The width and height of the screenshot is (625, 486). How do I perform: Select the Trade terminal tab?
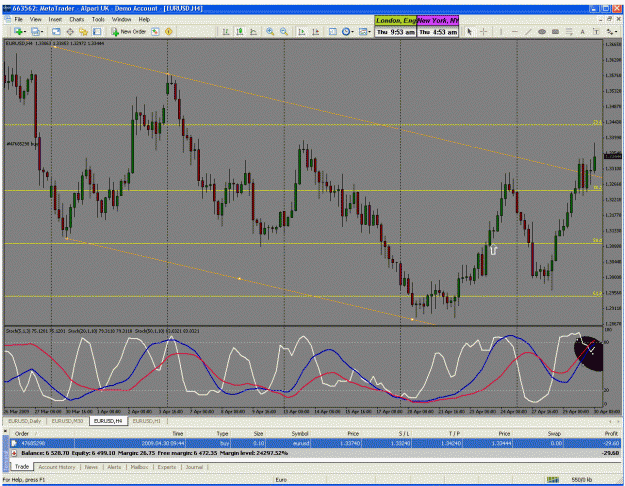22,466
